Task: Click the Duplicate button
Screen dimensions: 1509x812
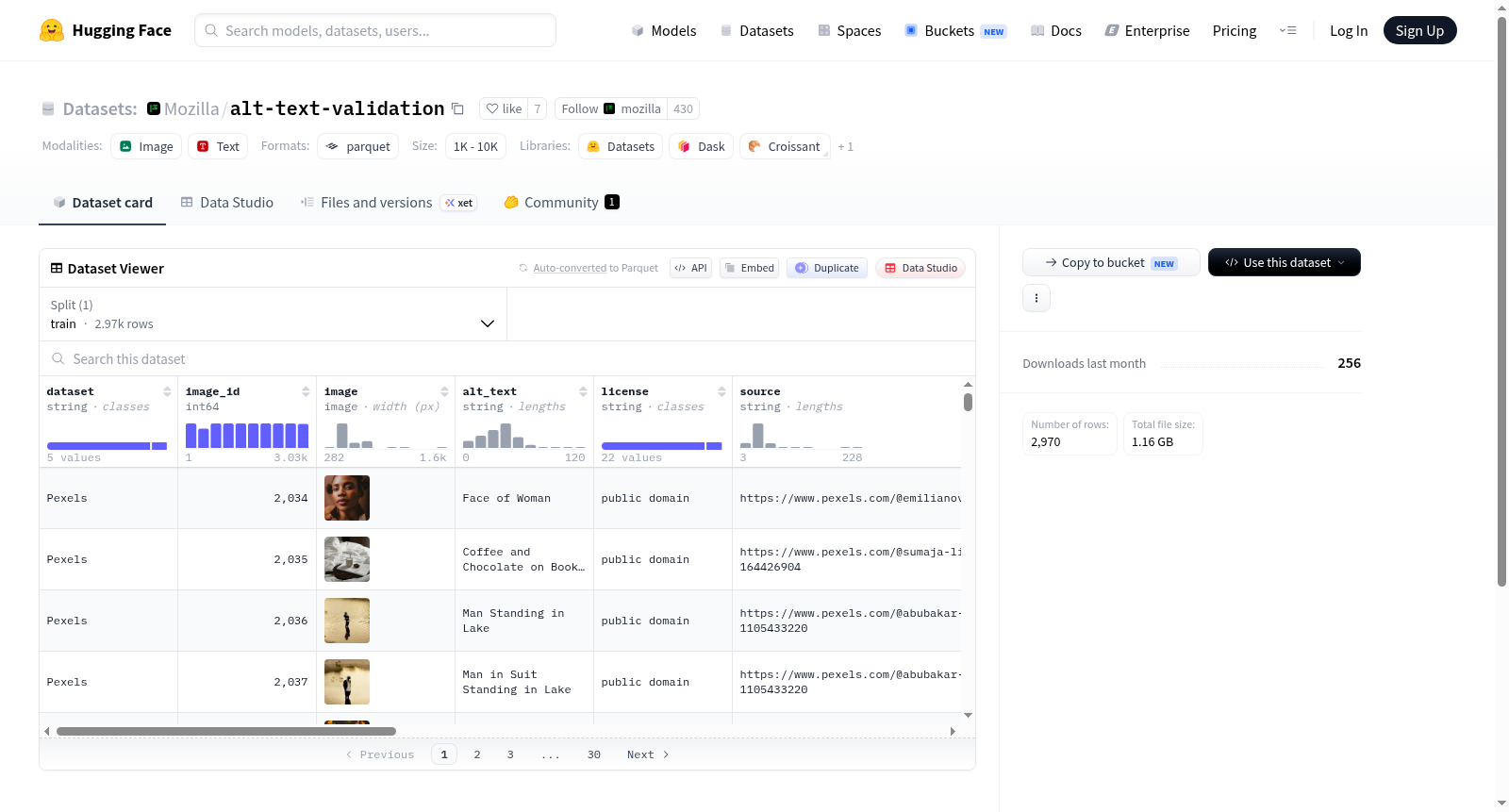Action: (x=827, y=268)
